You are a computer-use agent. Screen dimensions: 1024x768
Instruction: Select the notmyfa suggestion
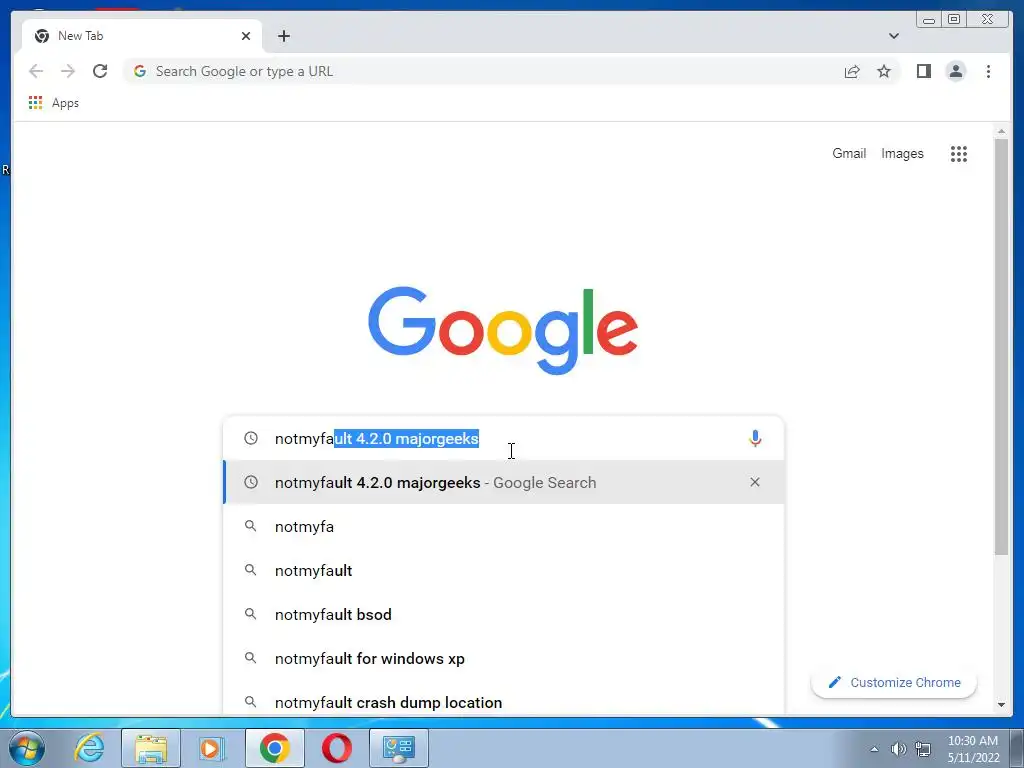coord(504,526)
